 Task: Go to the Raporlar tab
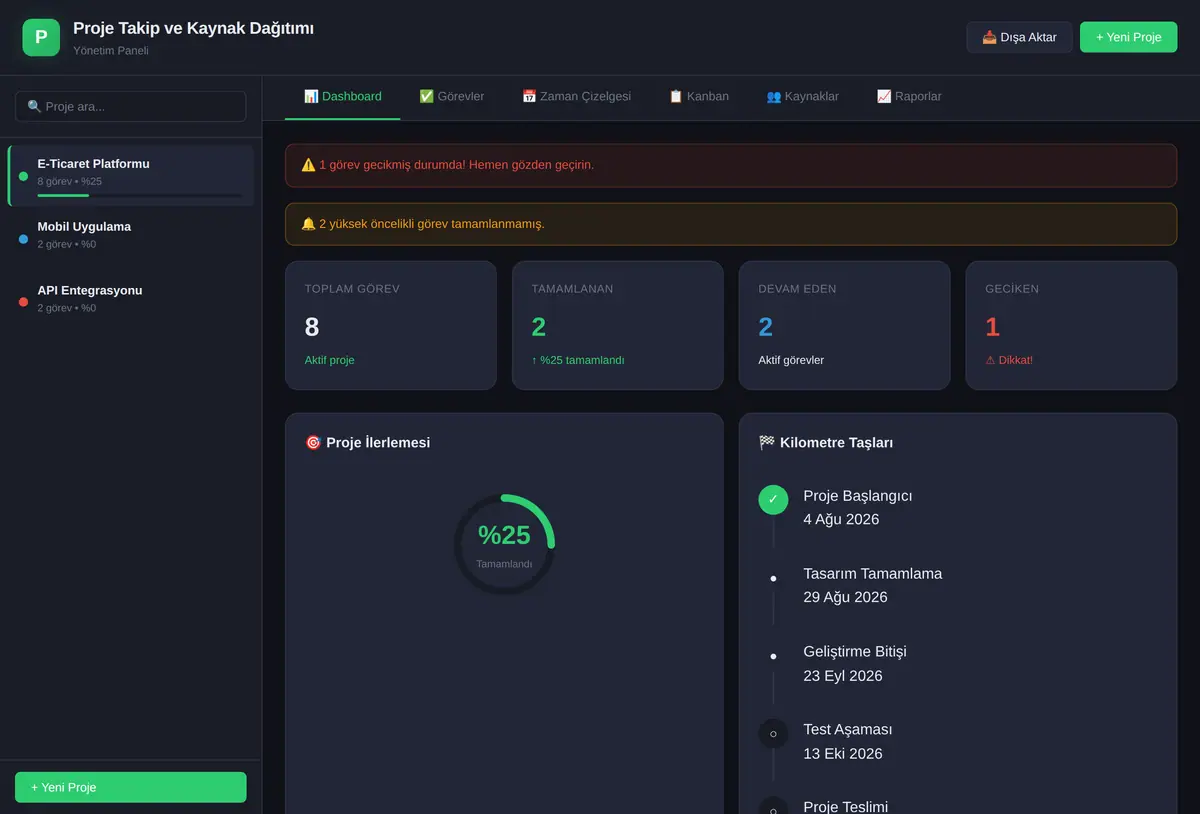[909, 97]
